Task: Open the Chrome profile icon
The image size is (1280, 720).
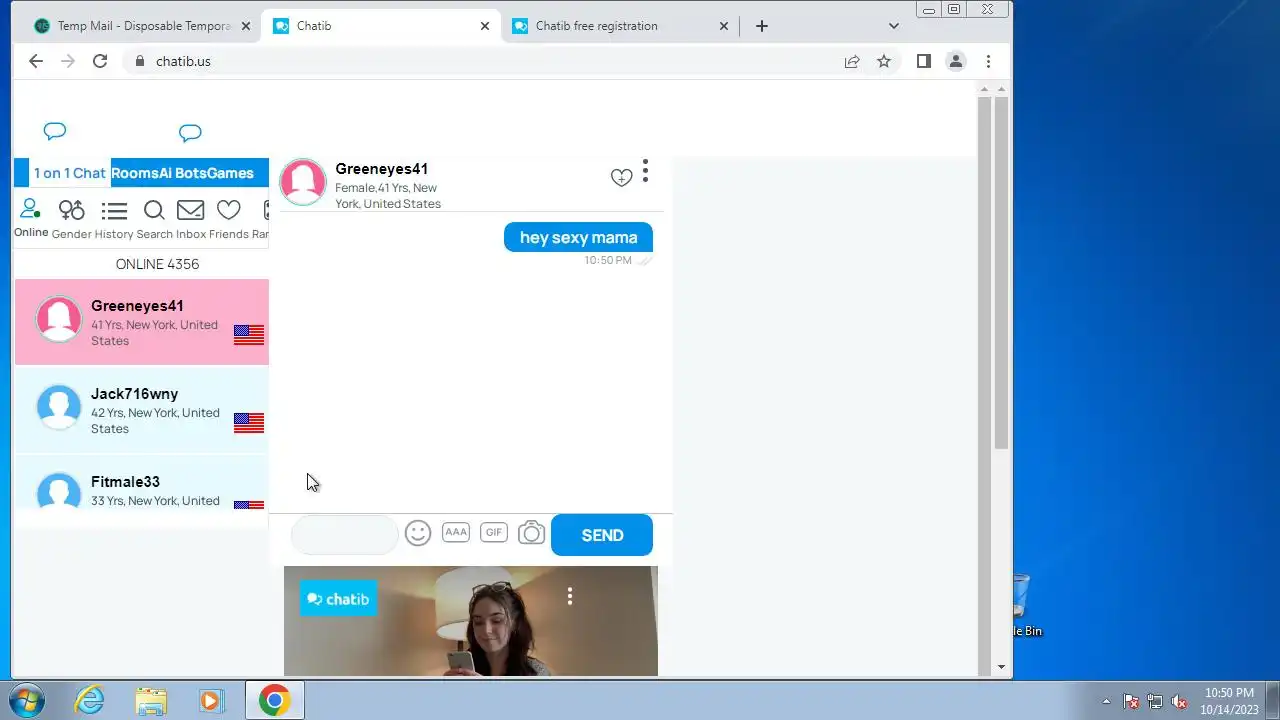Action: (x=956, y=61)
